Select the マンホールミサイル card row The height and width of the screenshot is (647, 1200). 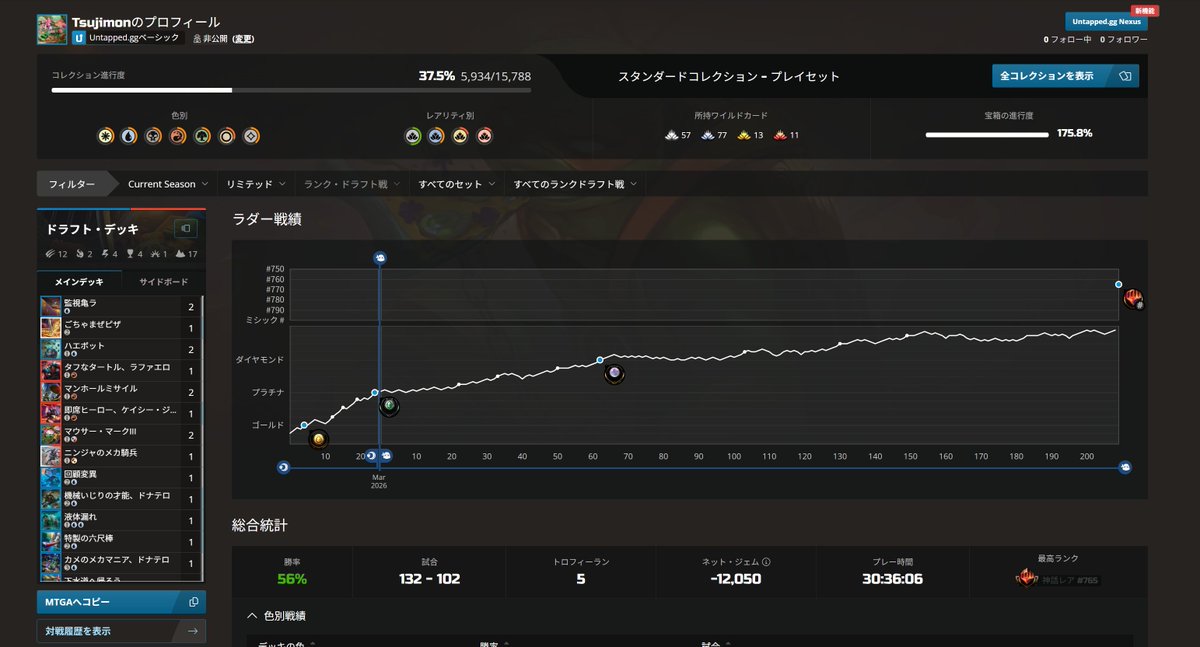[120, 392]
